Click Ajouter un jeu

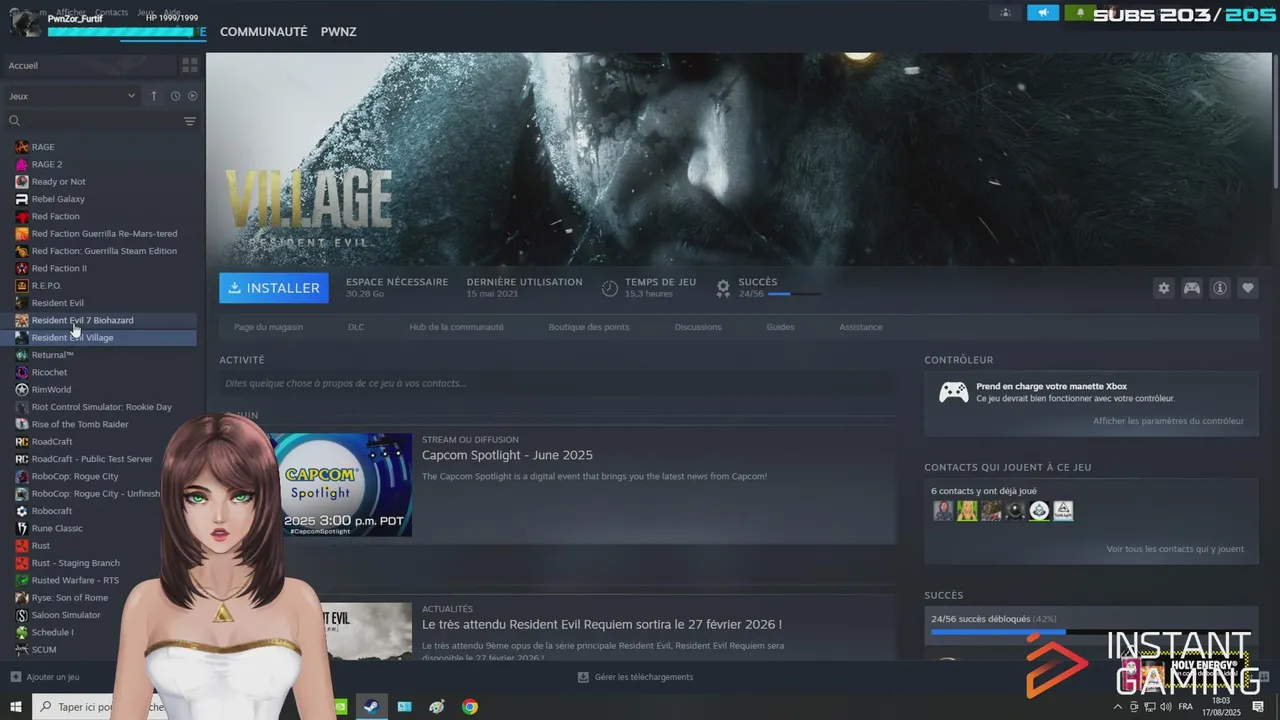[x=44, y=677]
